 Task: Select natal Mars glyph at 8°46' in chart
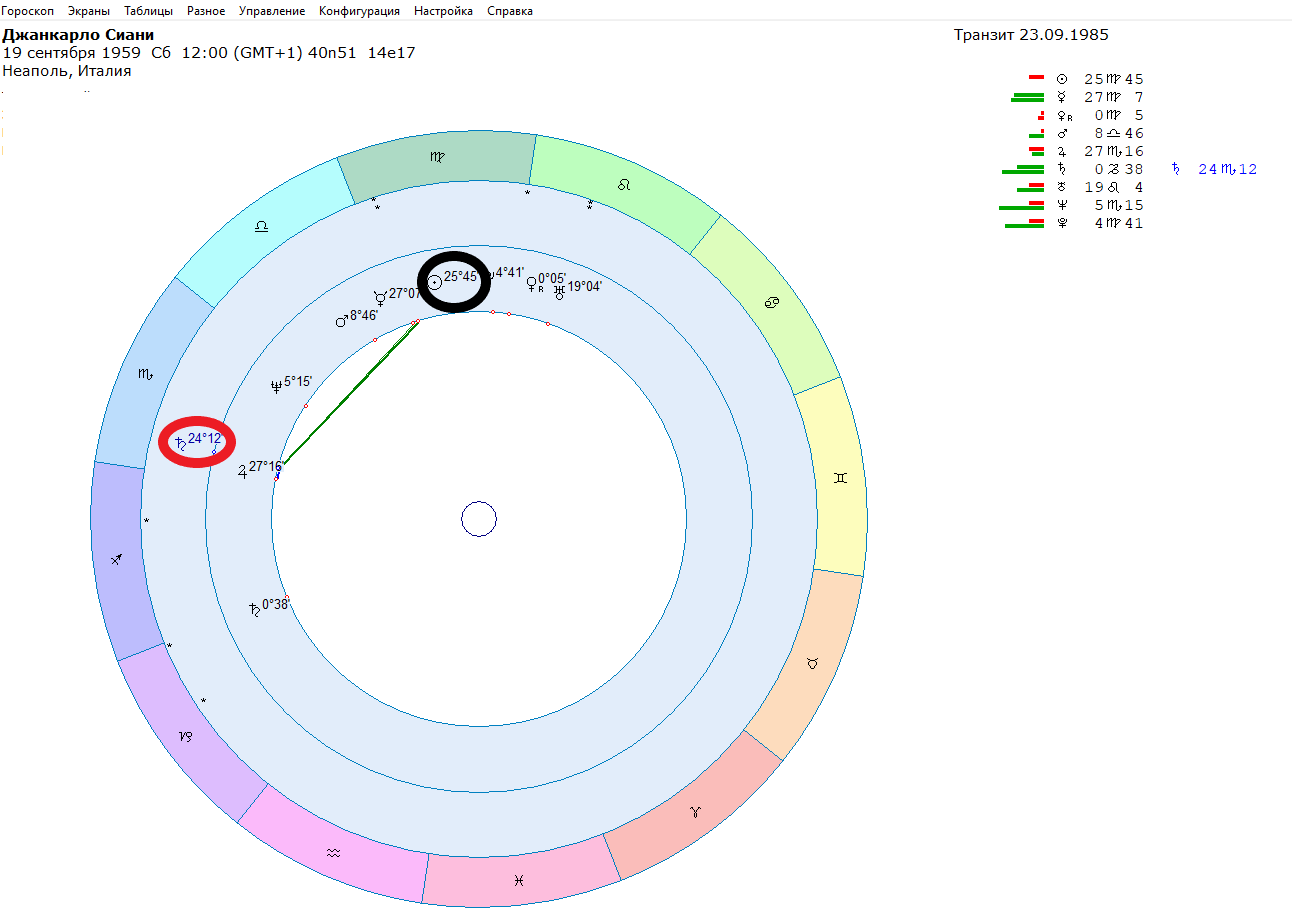click(341, 321)
